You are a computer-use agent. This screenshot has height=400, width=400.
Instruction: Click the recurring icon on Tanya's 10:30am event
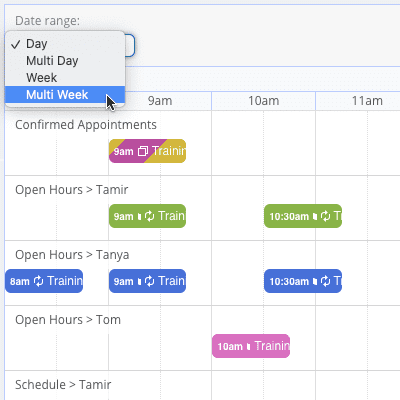325,281
